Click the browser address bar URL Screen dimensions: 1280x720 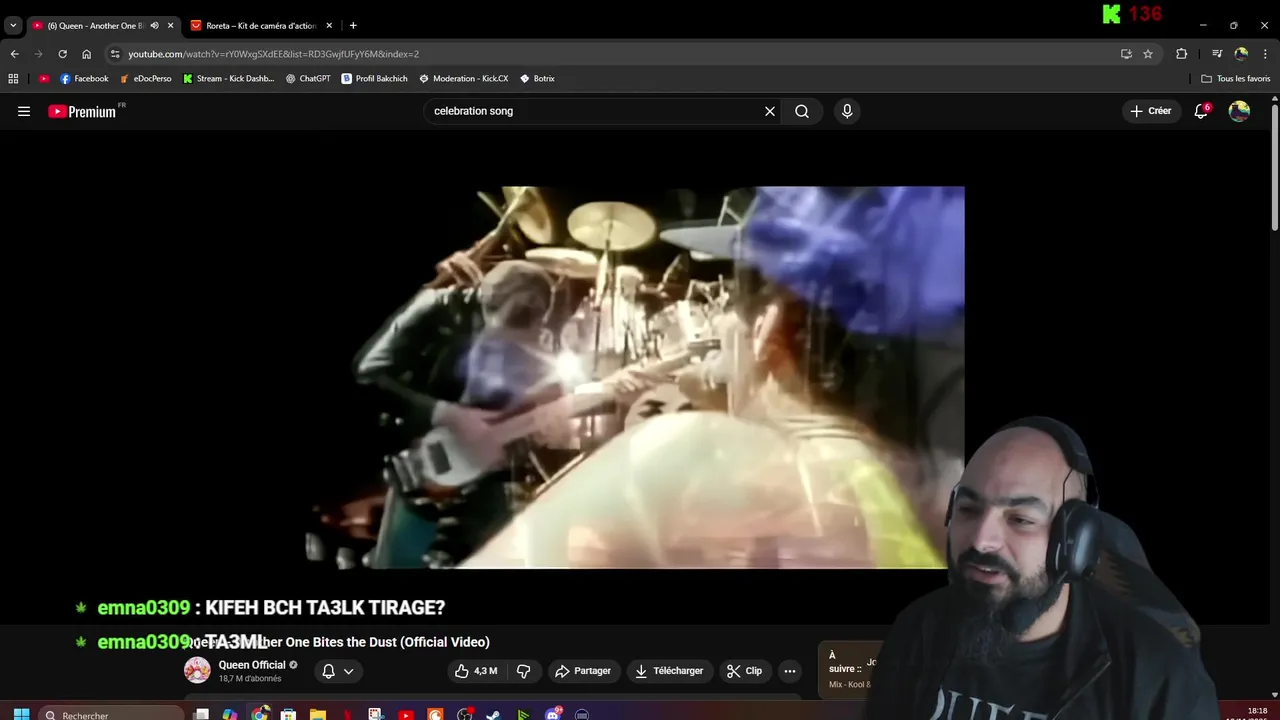pos(273,54)
